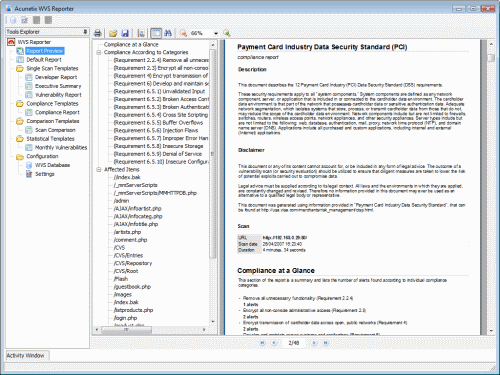Click the Print report icon
Screen dimensions: 500x375
[98, 33]
